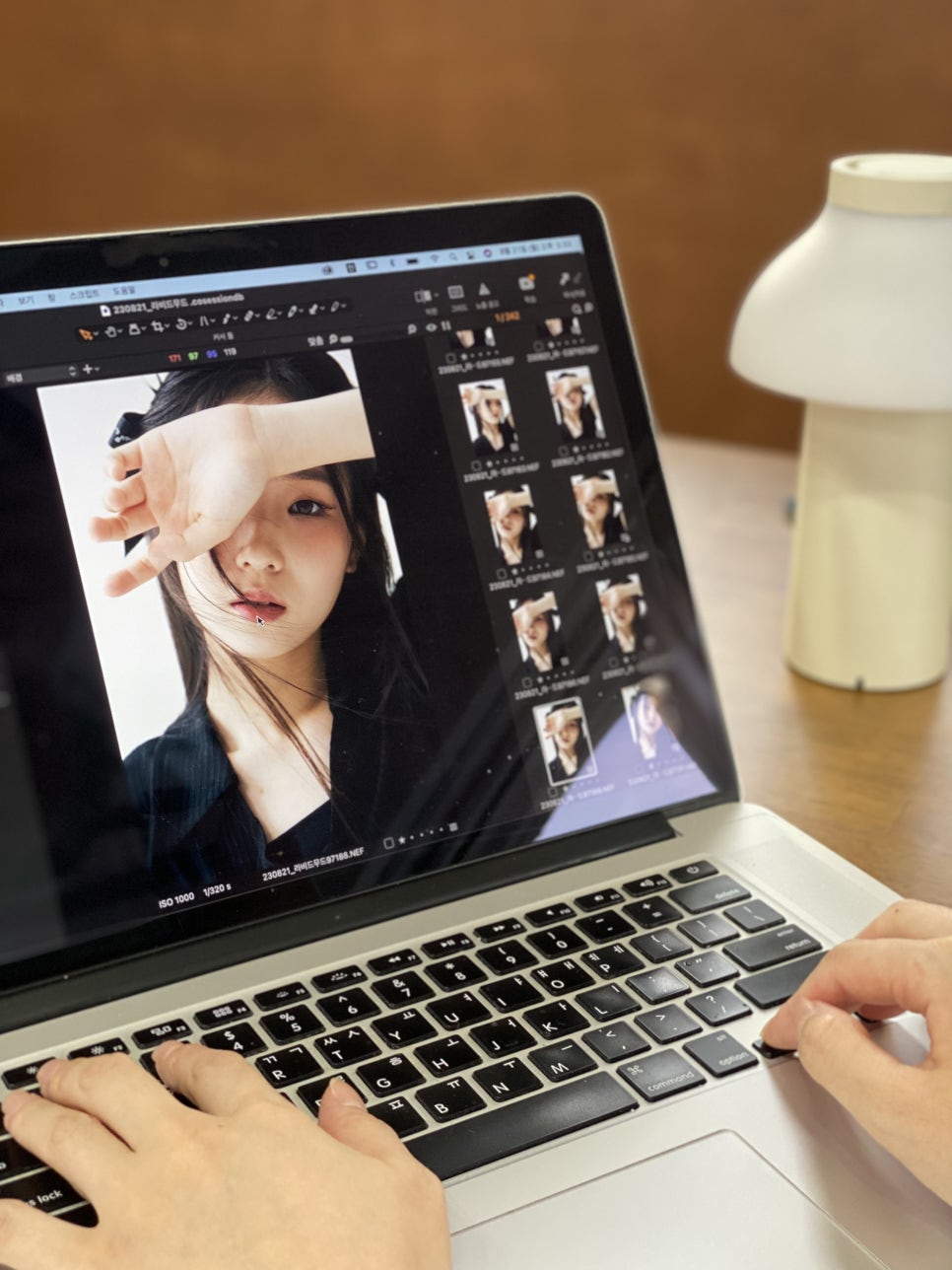Click the 1/242 image counter

click(507, 317)
